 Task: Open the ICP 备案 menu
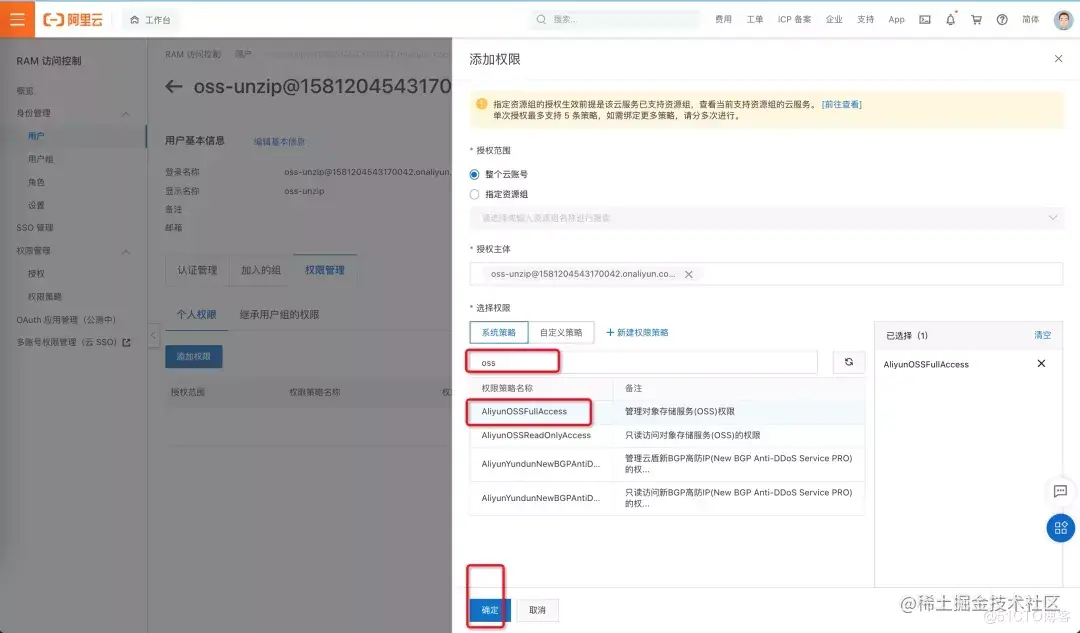[794, 19]
